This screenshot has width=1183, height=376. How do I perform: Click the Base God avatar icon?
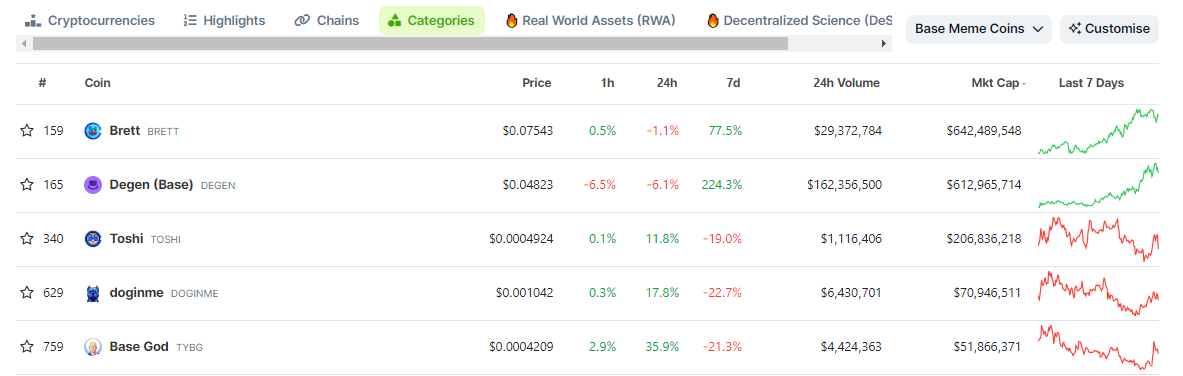coord(93,347)
